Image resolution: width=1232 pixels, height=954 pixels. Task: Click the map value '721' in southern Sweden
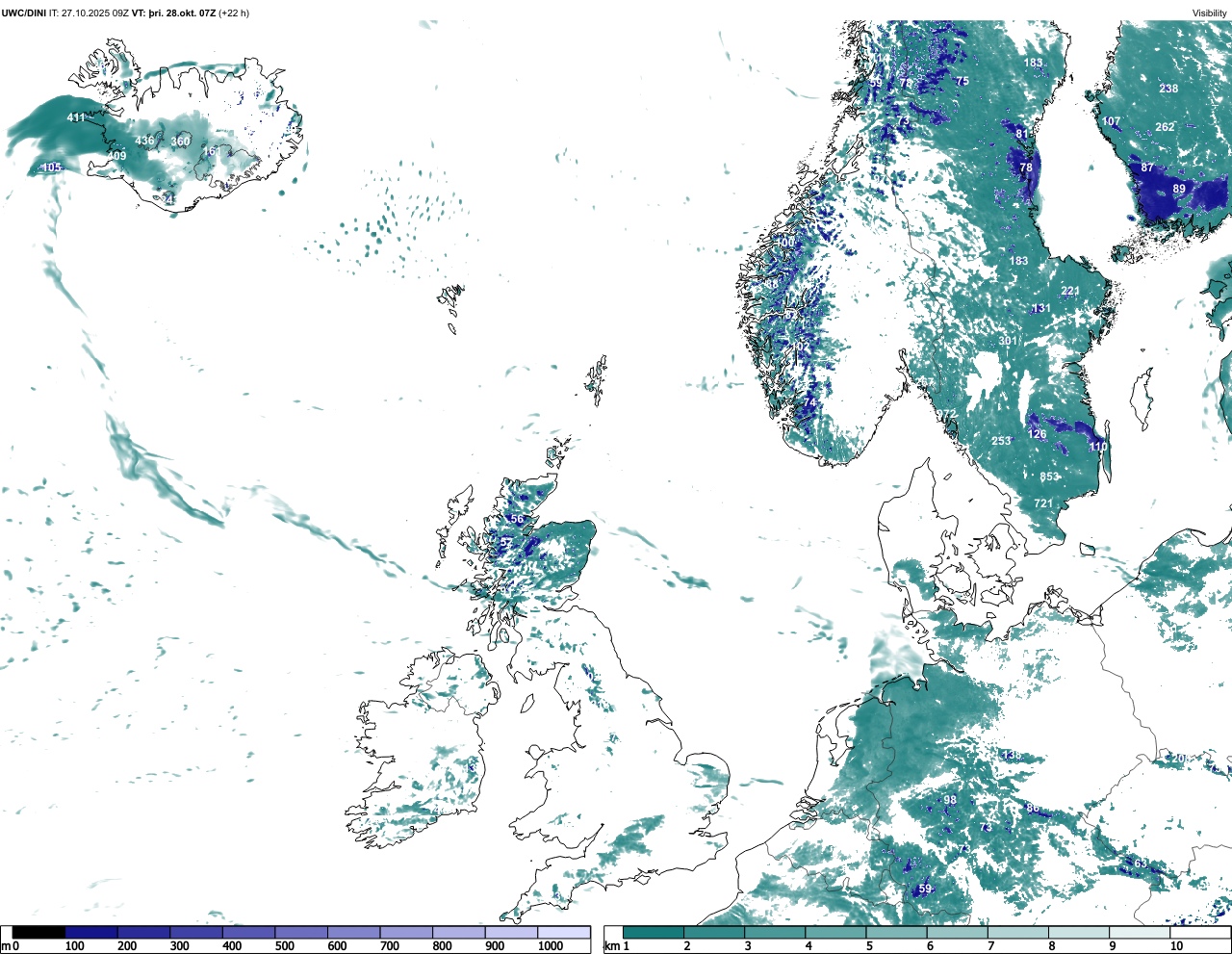pyautogui.click(x=1043, y=503)
